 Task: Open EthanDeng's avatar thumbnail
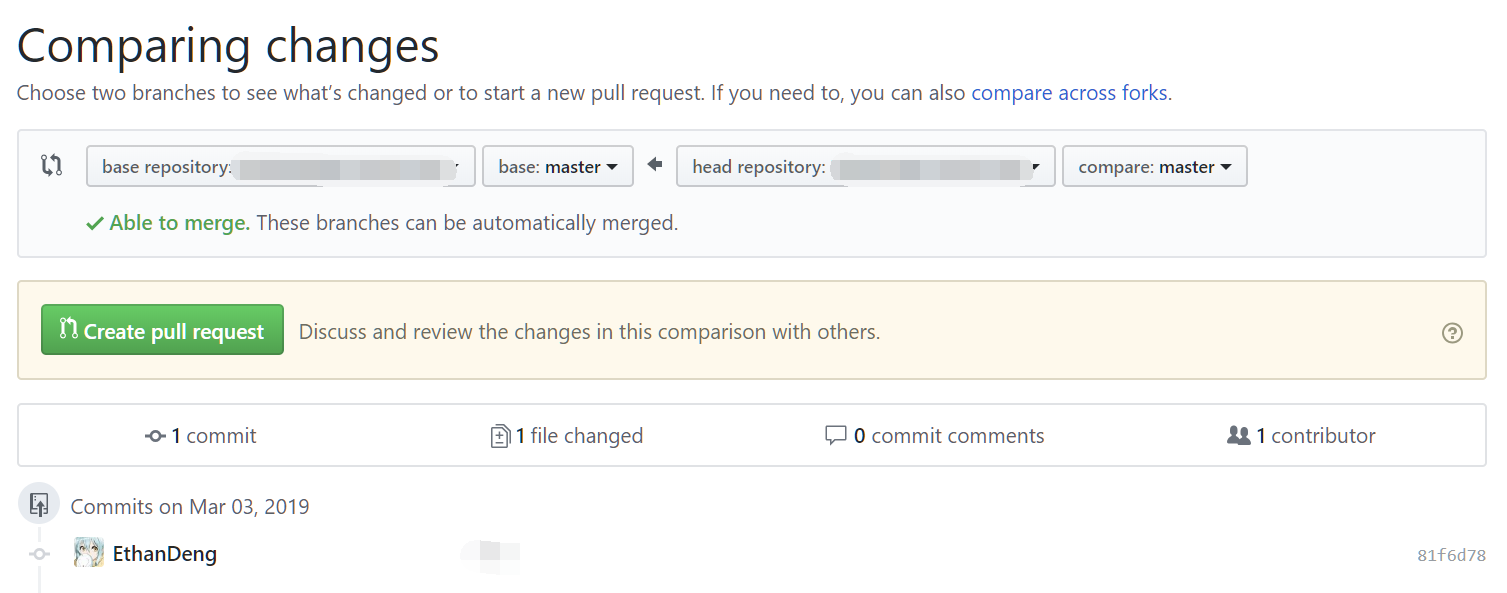pyautogui.click(x=89, y=553)
